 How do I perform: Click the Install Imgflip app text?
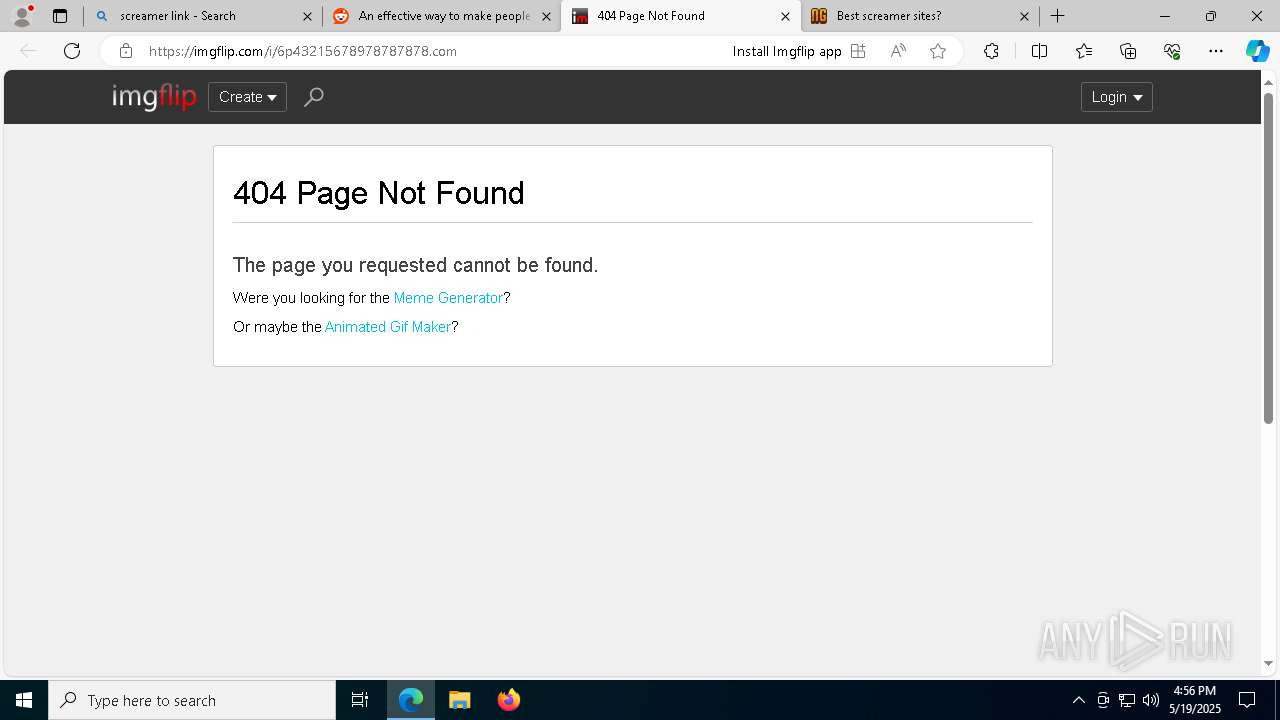pos(787,51)
